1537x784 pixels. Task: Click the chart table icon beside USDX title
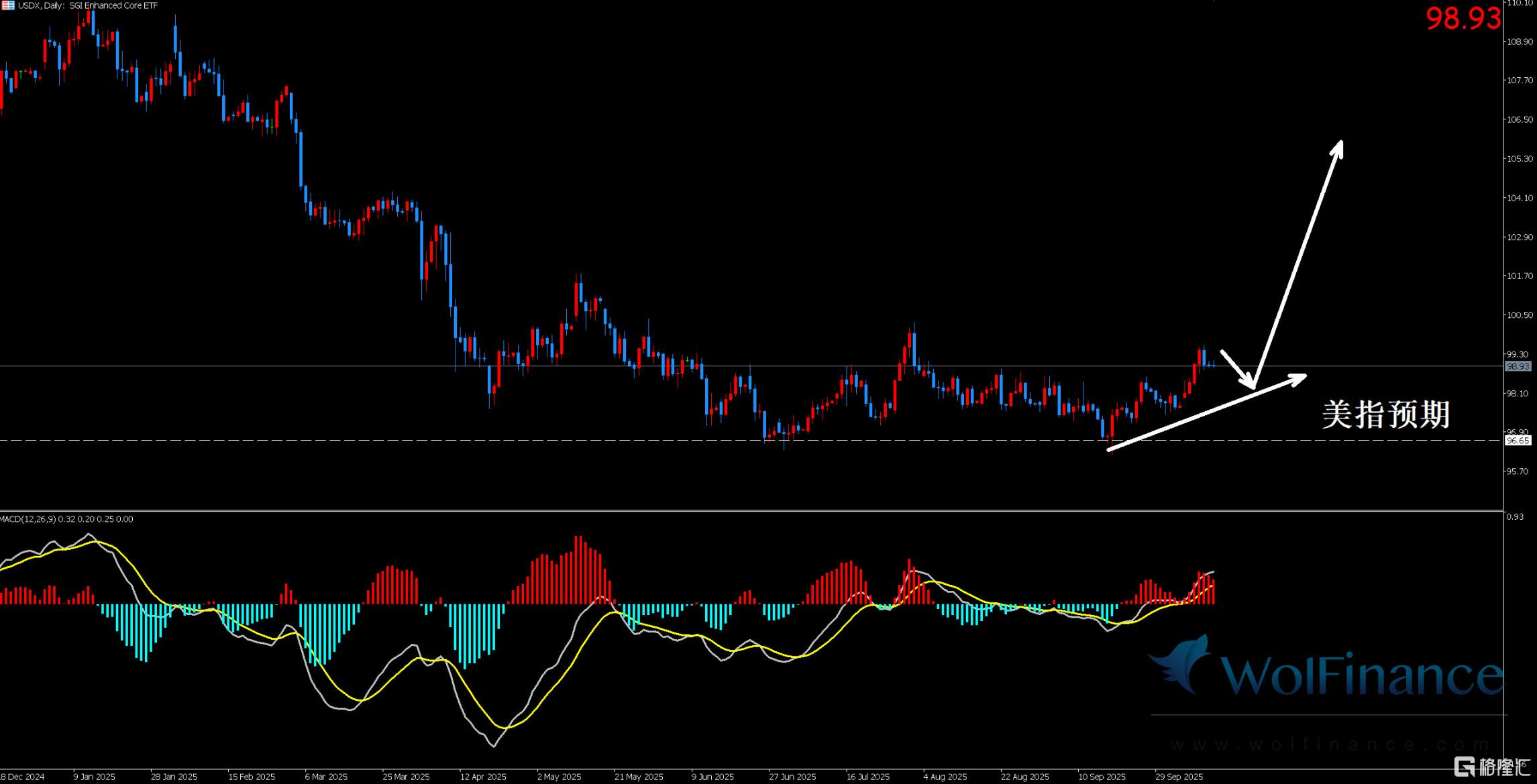click(8, 5)
